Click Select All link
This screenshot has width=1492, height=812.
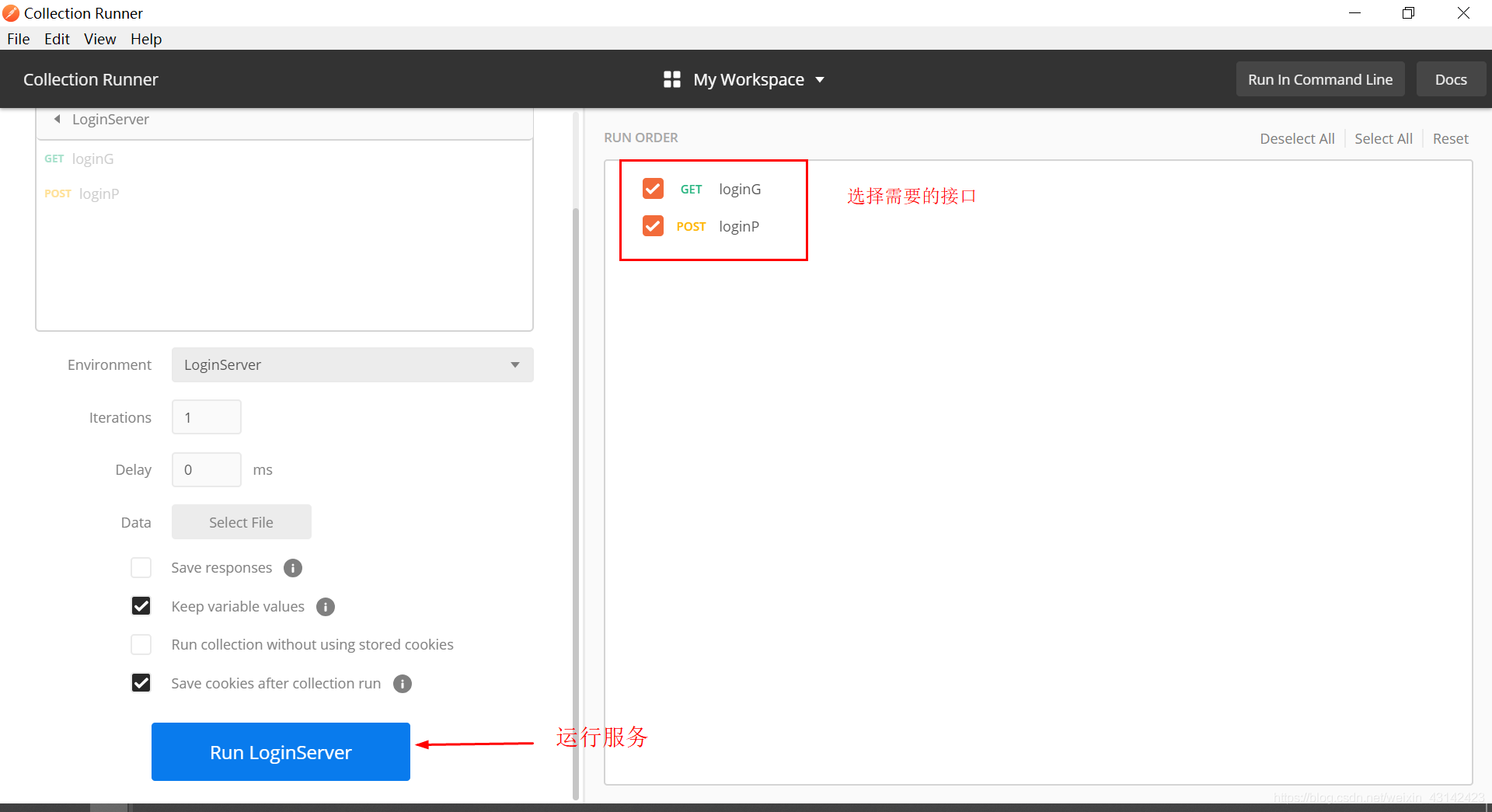tap(1383, 138)
